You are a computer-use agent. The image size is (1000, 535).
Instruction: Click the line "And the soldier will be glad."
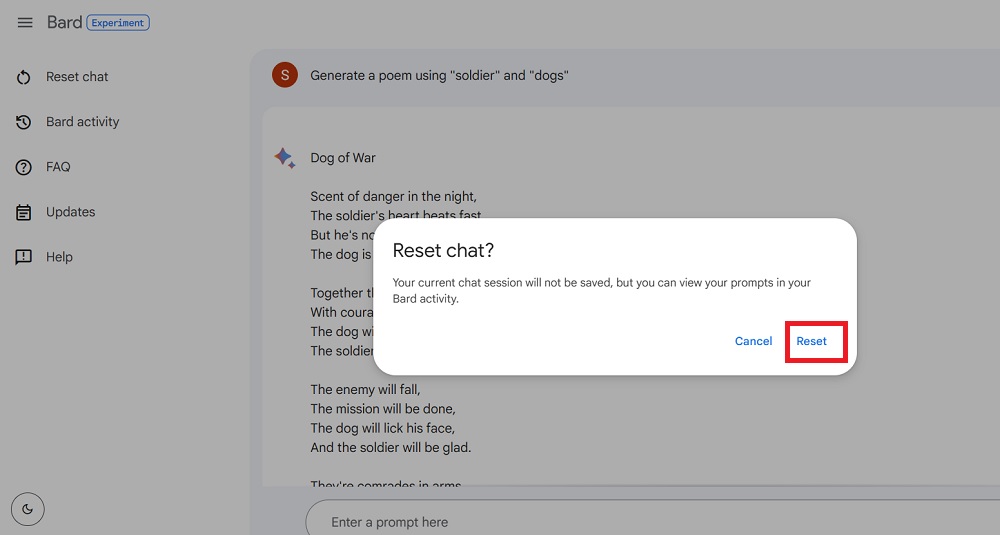click(x=391, y=448)
